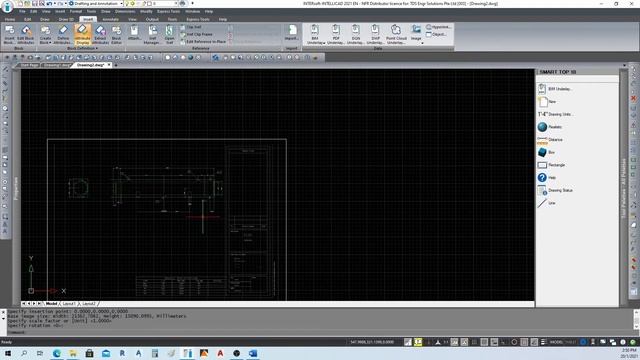Image resolution: width=640 pixels, height=360 pixels.
Task: Click the Object insert button
Action: click(x=436, y=34)
